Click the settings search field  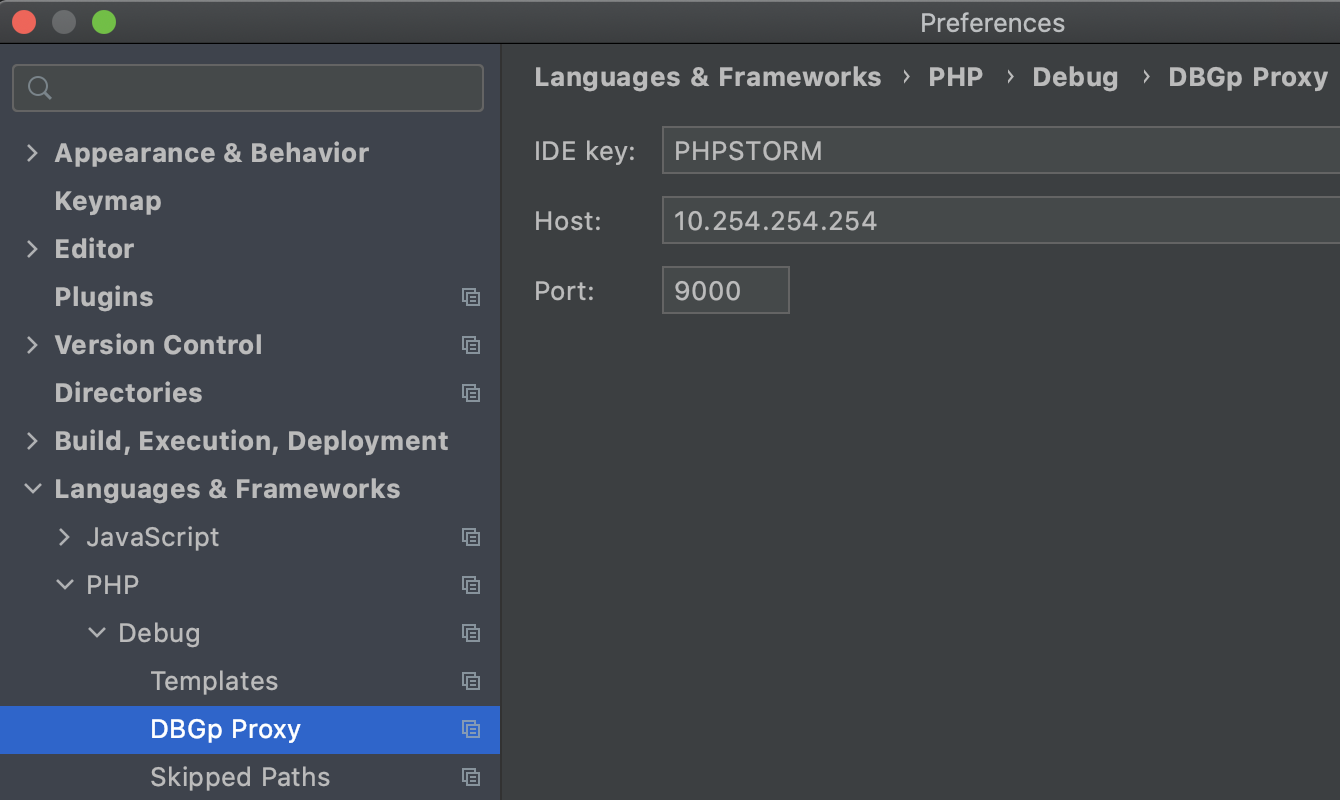tap(248, 88)
